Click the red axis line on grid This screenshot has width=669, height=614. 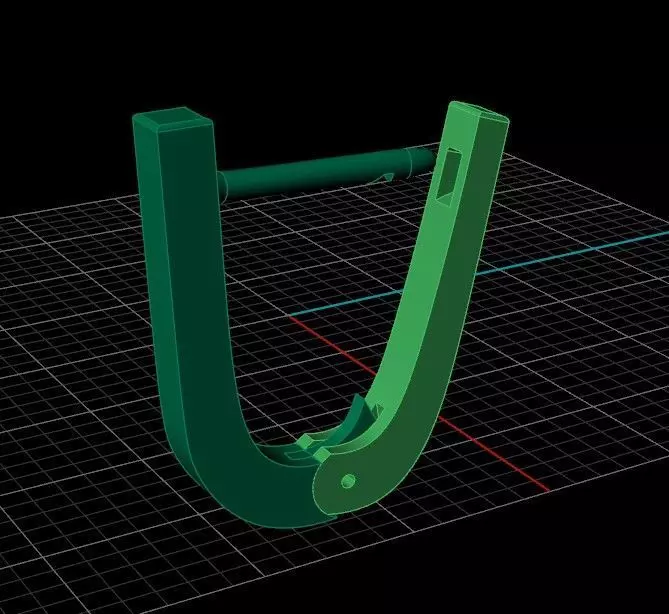click(x=420, y=404)
